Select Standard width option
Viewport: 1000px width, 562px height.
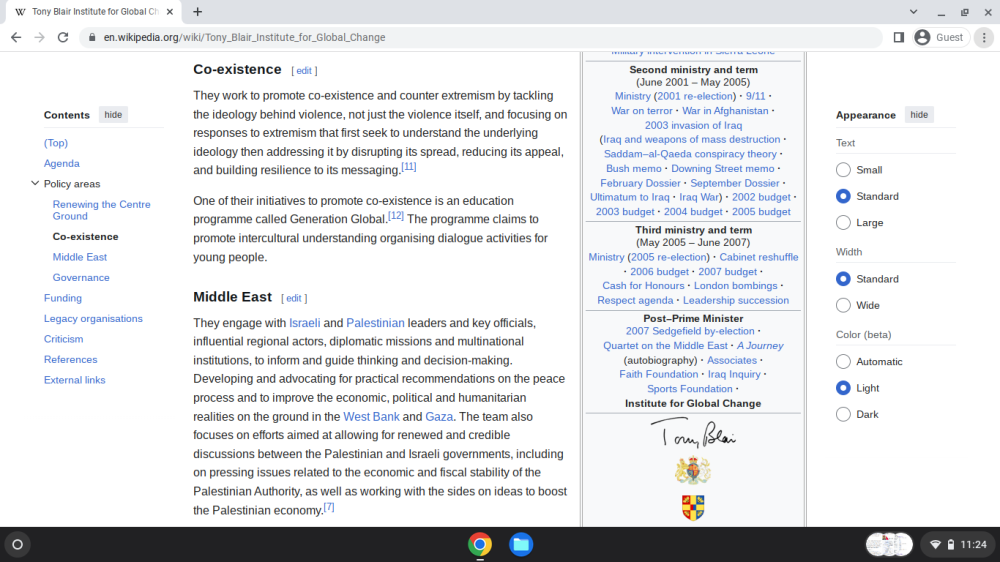[843, 279]
